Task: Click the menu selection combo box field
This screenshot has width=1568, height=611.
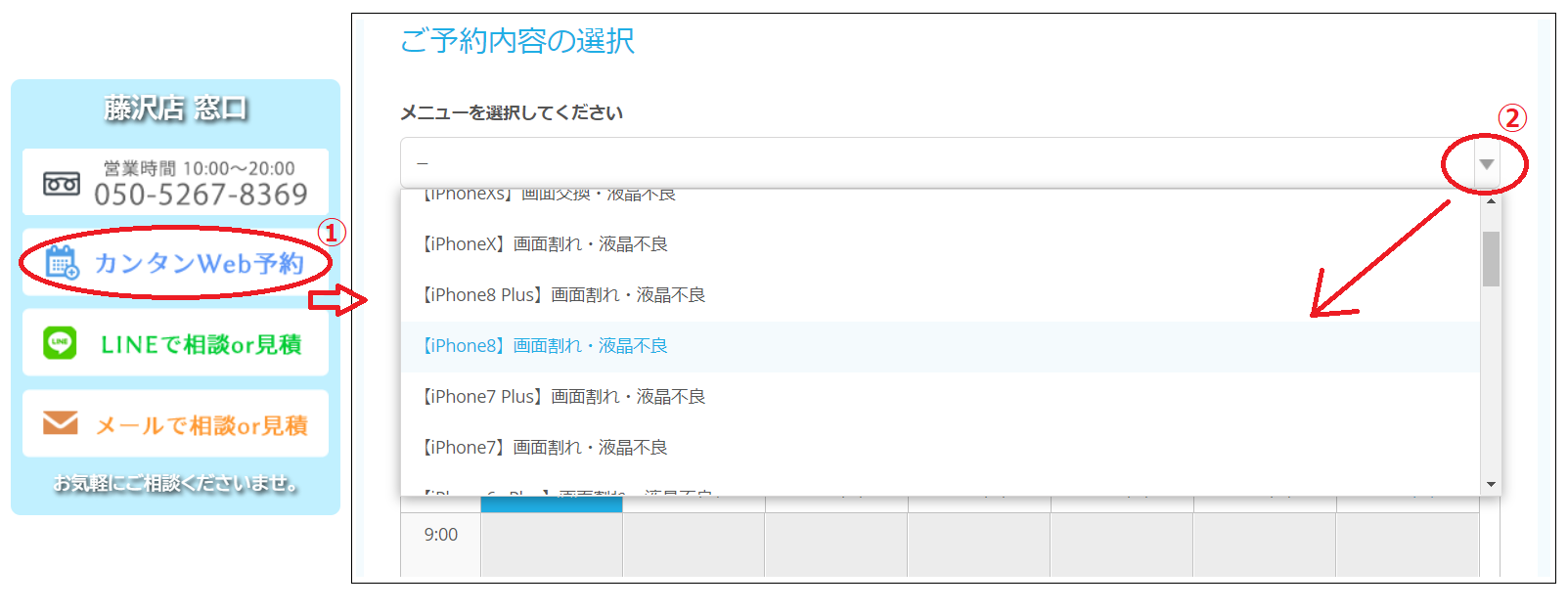Action: 950,163
